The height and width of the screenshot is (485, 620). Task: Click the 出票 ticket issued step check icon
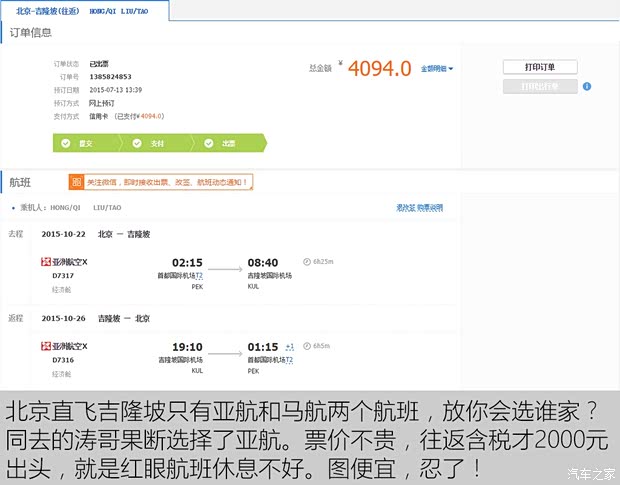coord(208,143)
